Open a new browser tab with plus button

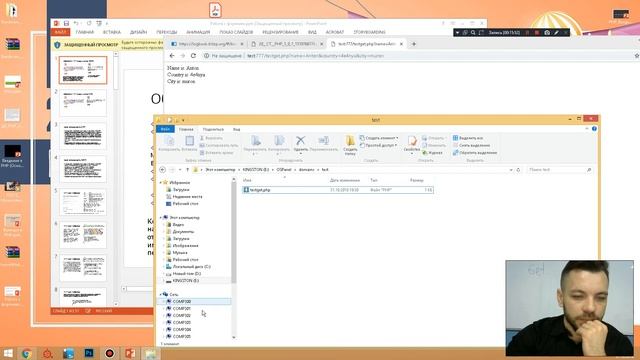click(x=413, y=44)
